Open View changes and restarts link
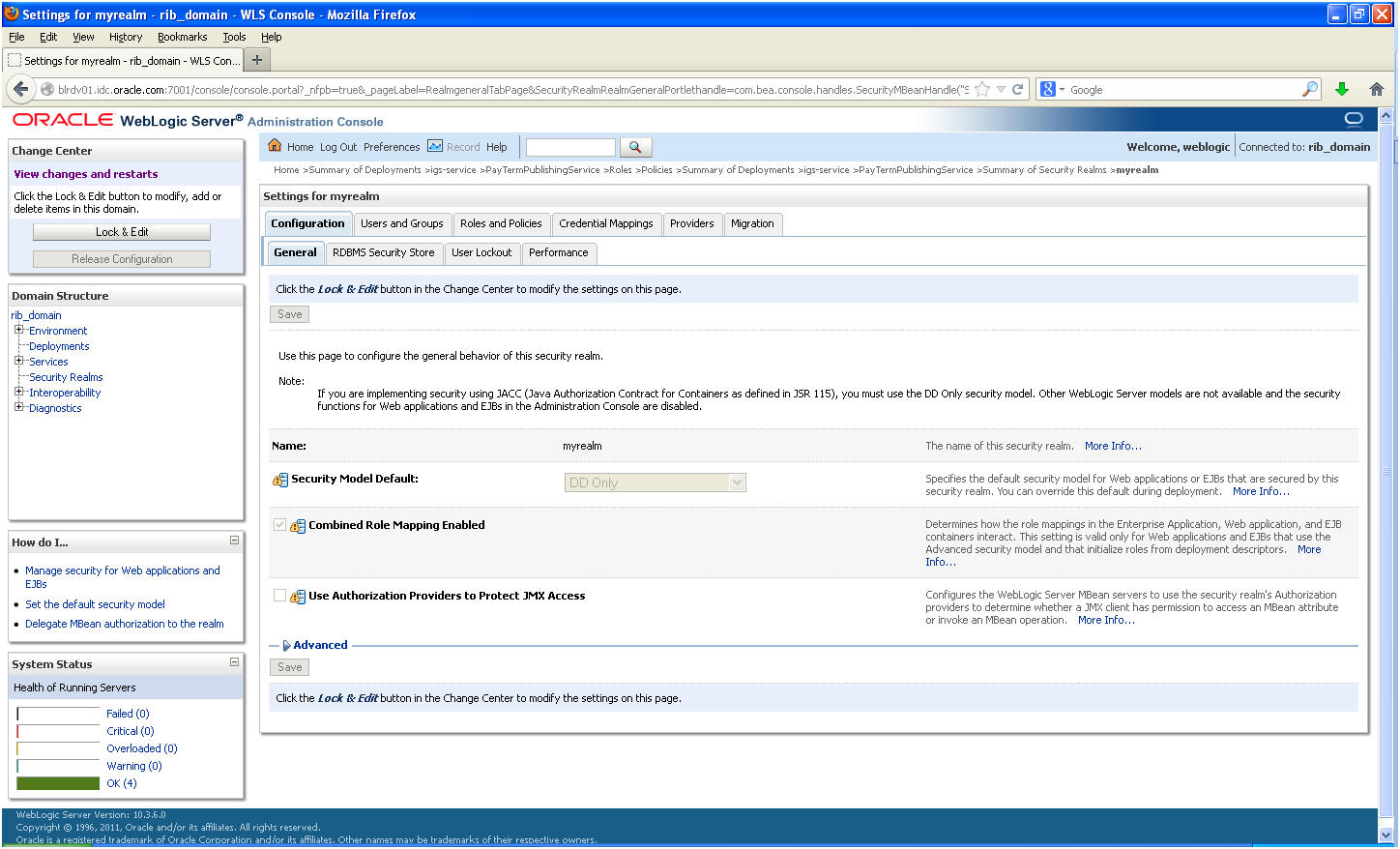This screenshot has height=849, width=1400. click(x=86, y=174)
